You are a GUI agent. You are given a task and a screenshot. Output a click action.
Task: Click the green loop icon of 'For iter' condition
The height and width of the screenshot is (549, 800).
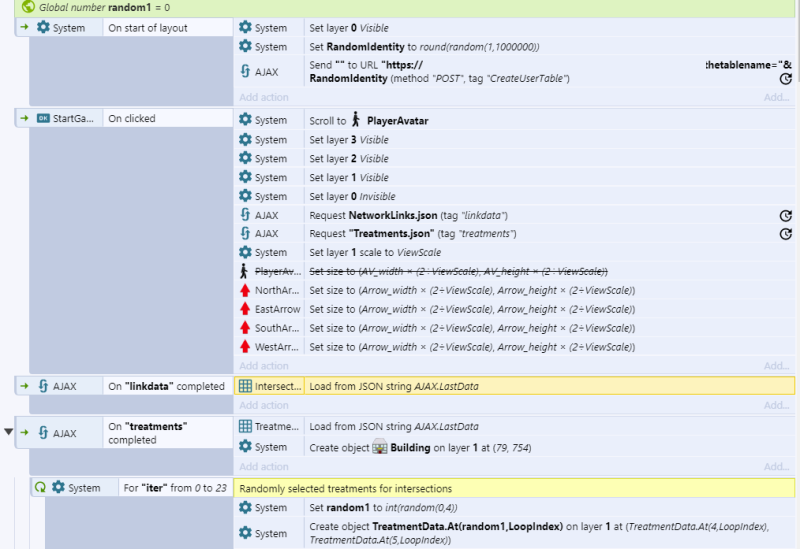click(x=40, y=488)
